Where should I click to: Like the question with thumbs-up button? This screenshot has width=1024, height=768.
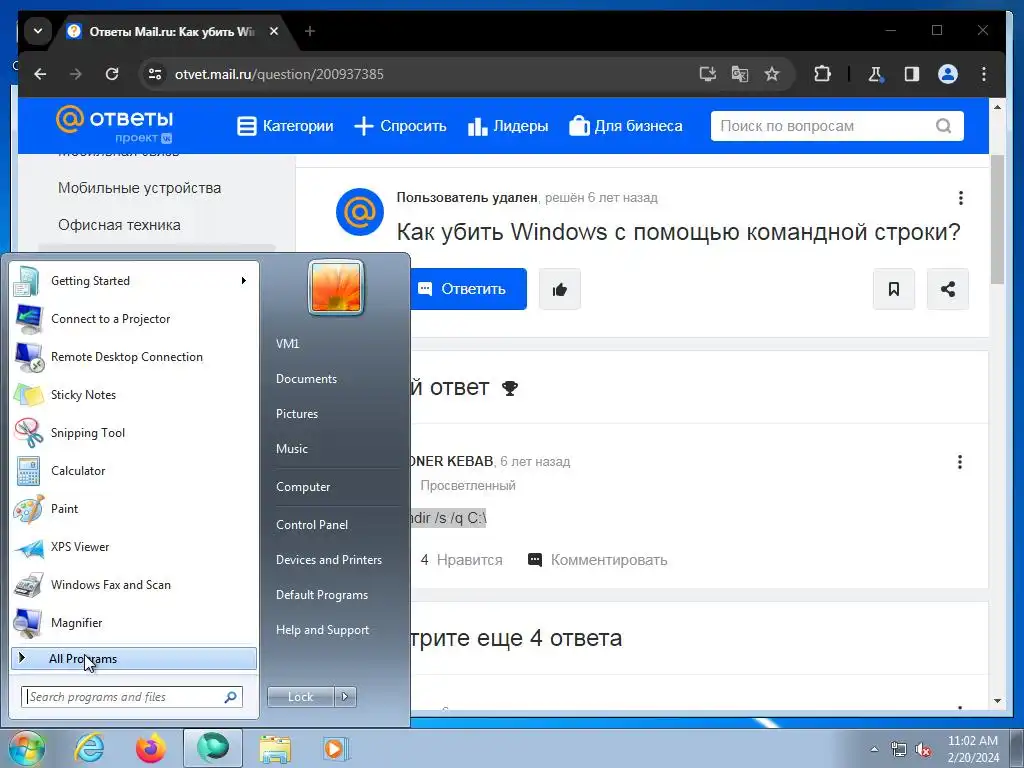[560, 289]
